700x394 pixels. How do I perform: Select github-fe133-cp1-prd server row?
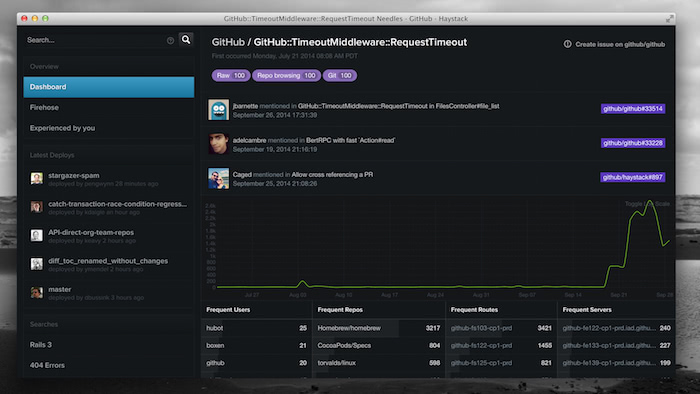(x=616, y=345)
